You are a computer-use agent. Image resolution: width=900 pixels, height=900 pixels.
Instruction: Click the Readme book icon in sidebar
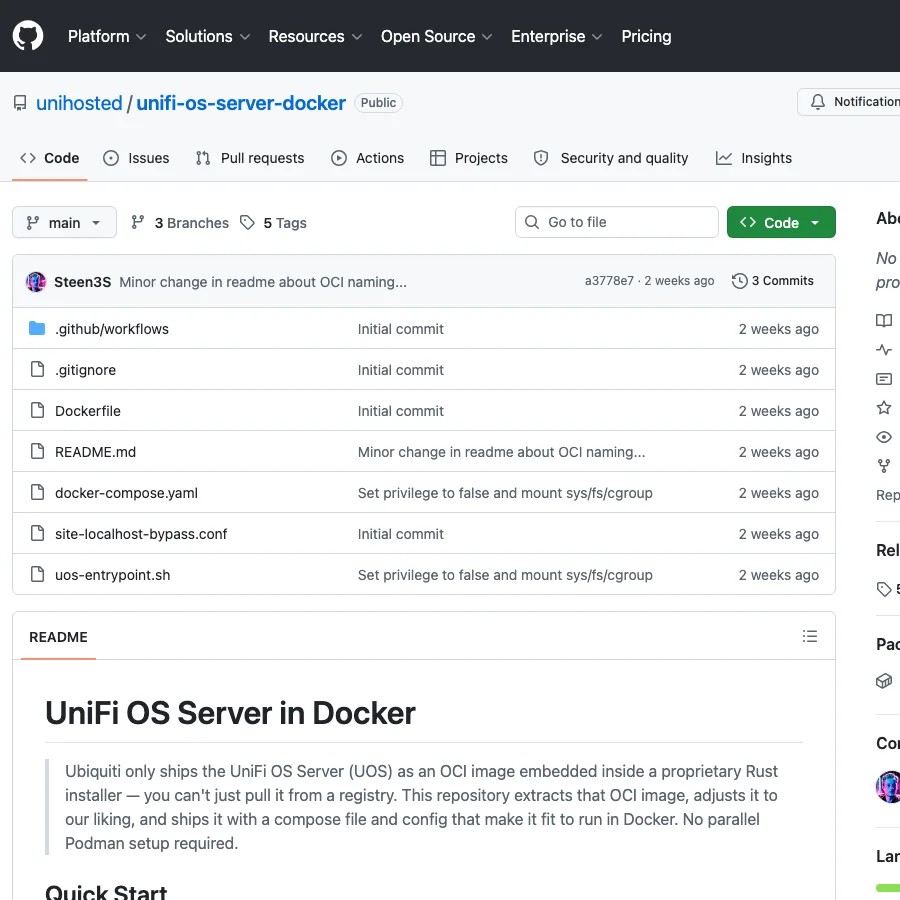point(884,320)
